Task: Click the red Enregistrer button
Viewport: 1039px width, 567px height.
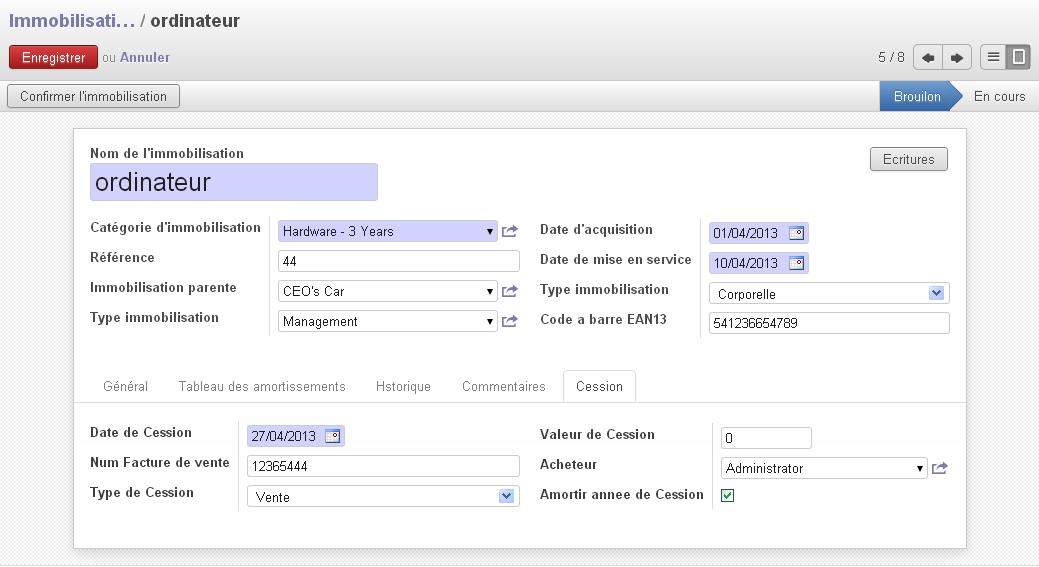Action: point(53,58)
